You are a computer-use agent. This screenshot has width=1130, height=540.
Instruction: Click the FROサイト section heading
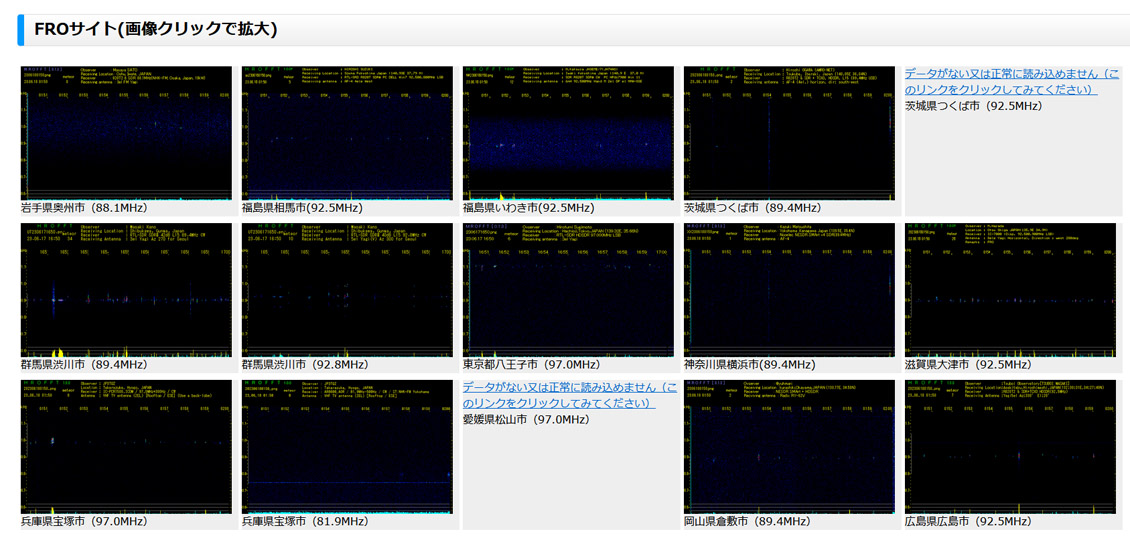click(155, 29)
